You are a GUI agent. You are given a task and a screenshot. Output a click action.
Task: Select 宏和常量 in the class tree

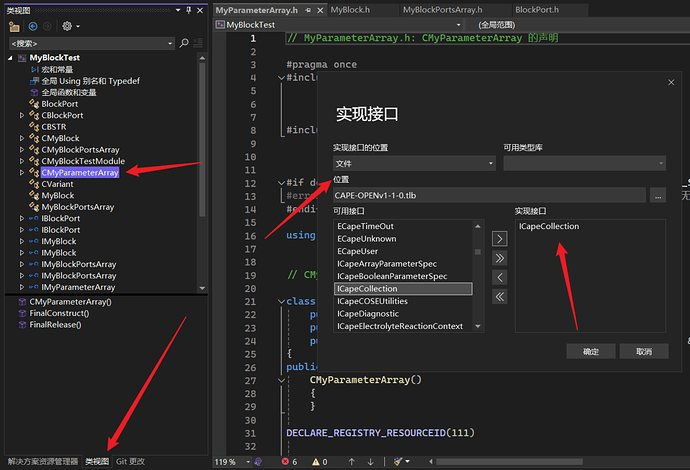click(x=57, y=70)
